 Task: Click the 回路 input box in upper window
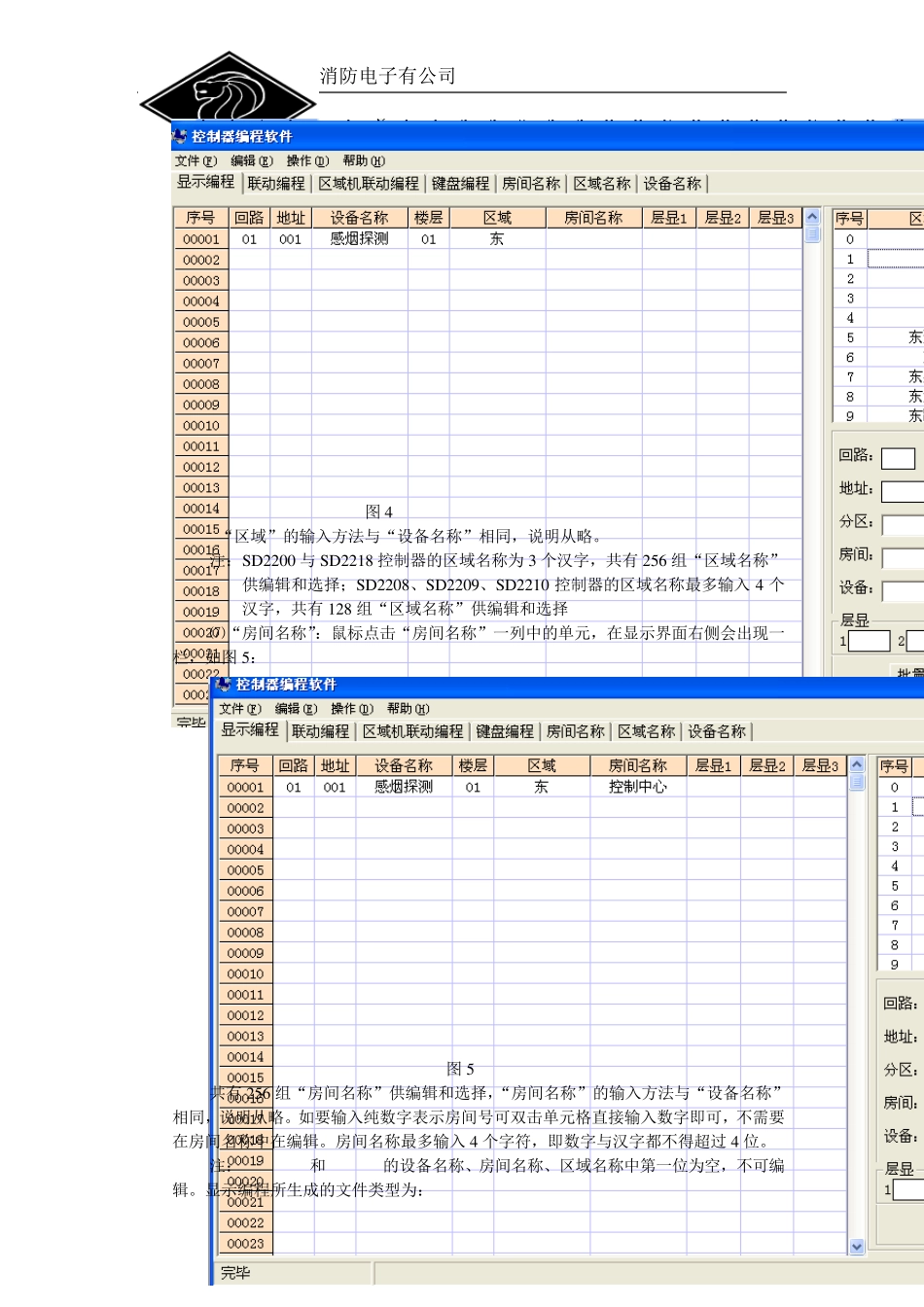tap(898, 458)
